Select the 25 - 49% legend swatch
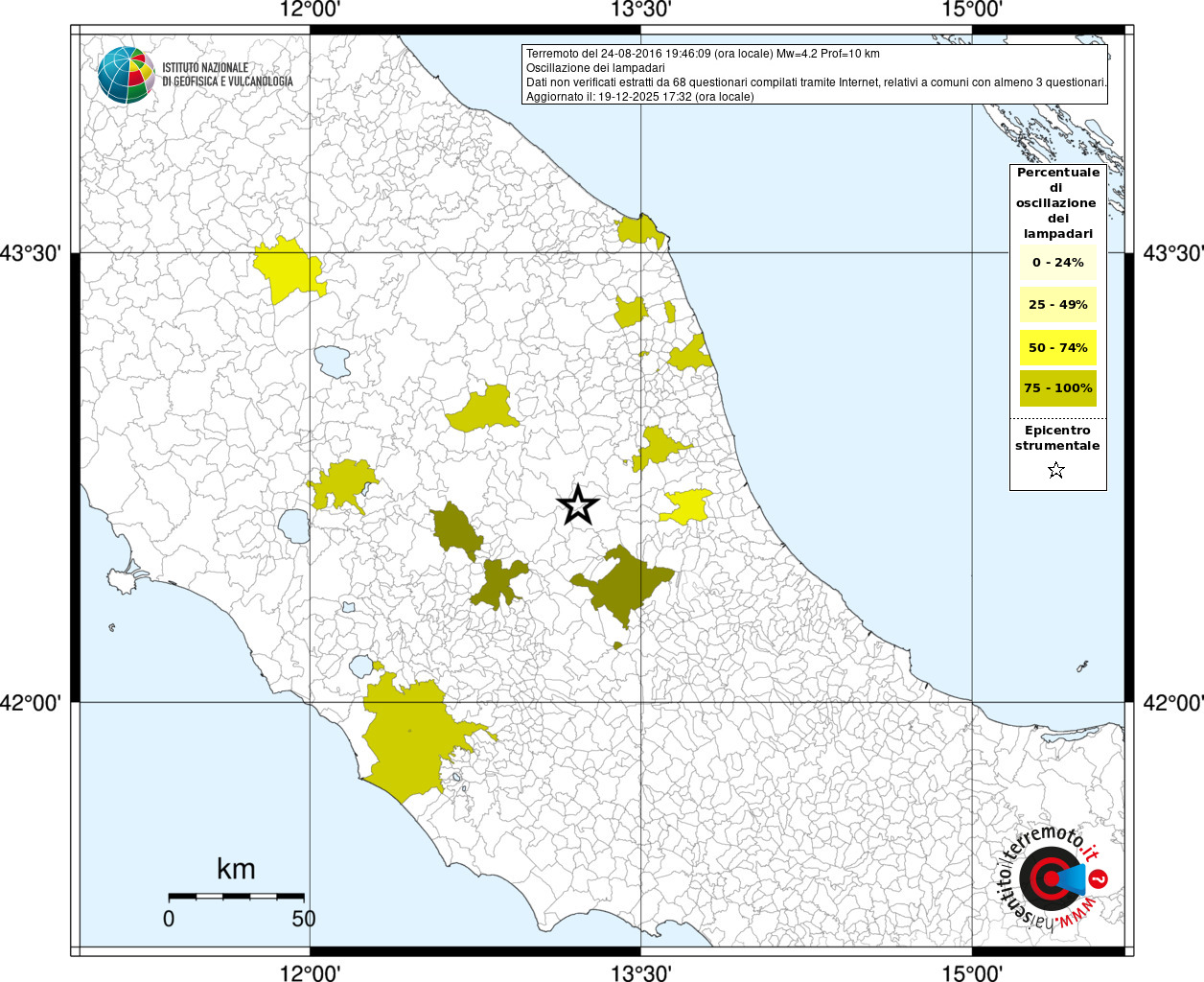1204x982 pixels. pyautogui.click(x=1057, y=304)
